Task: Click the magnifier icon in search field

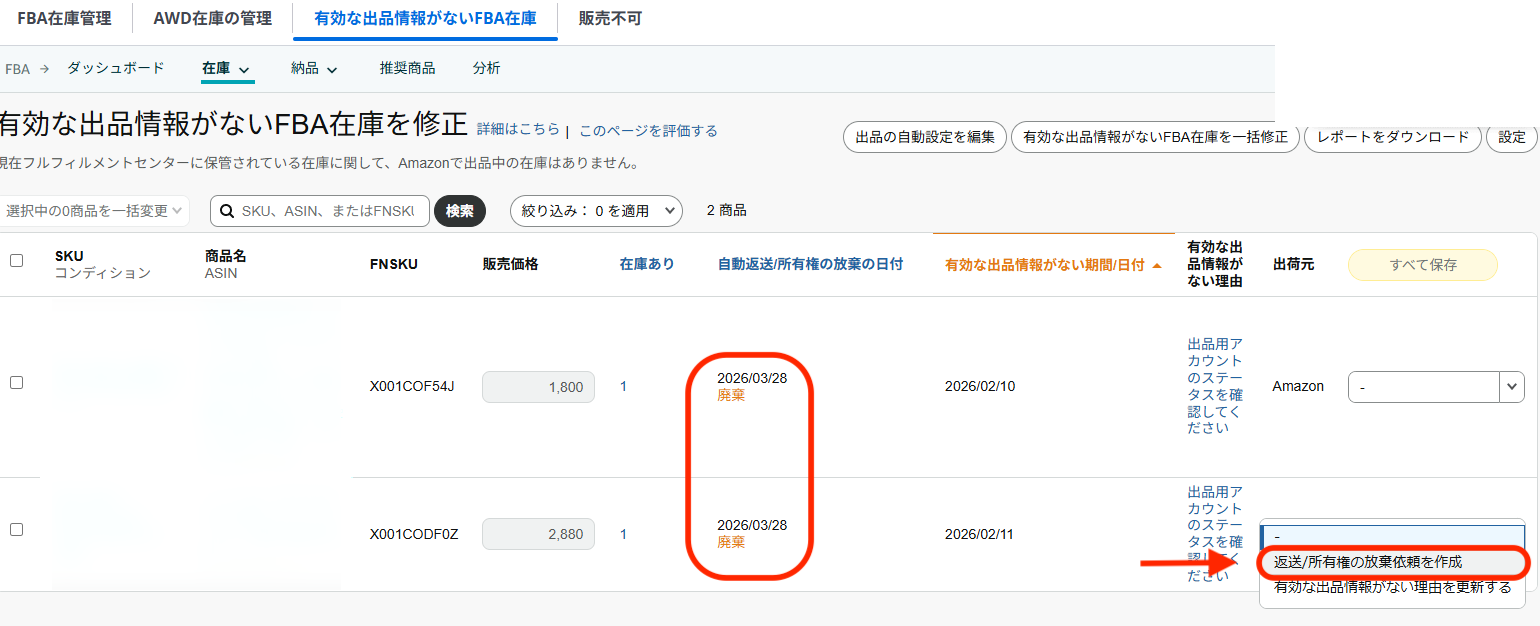Action: 226,211
